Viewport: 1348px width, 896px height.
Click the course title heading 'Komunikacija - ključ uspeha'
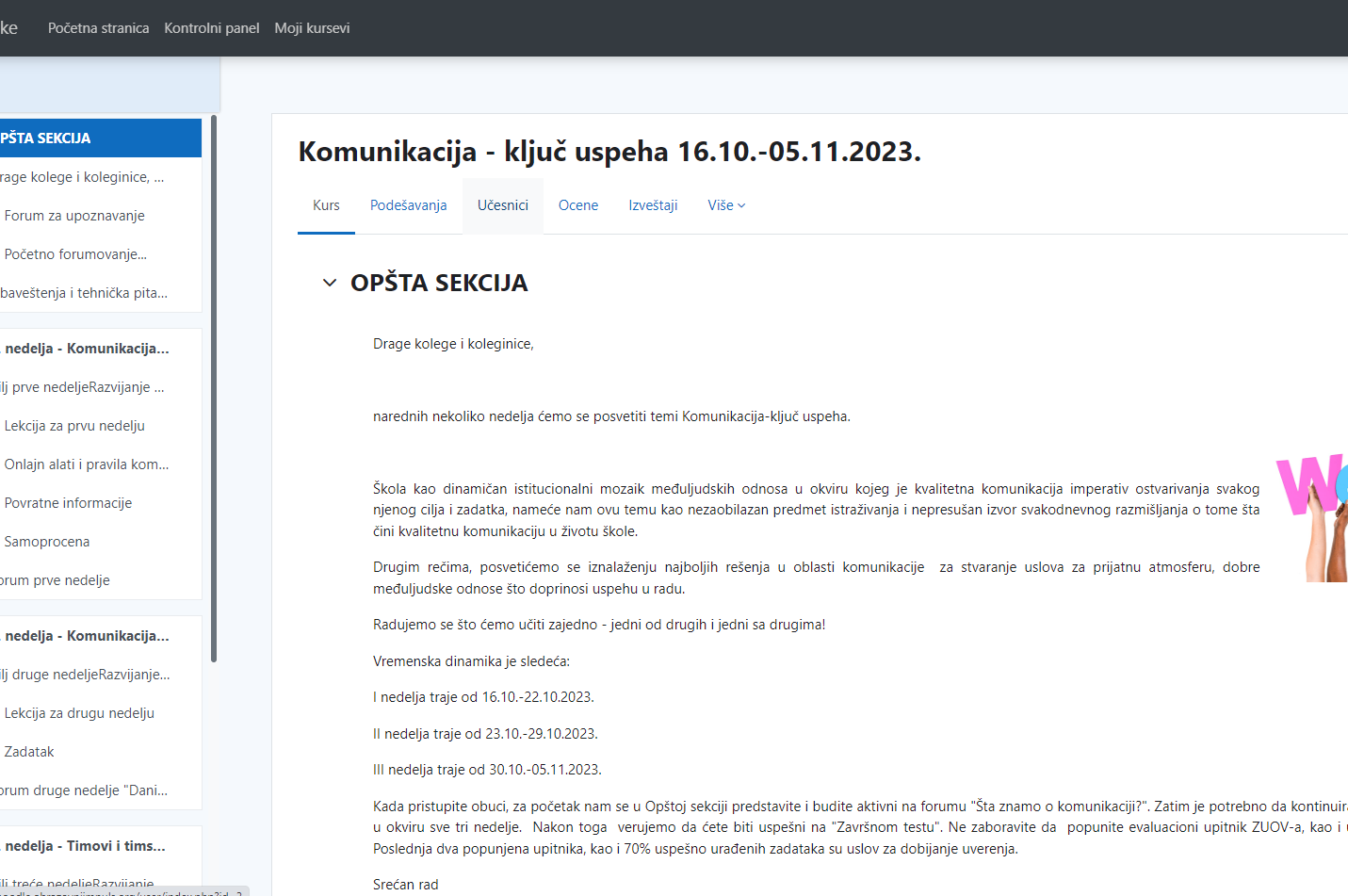pyautogui.click(x=609, y=152)
